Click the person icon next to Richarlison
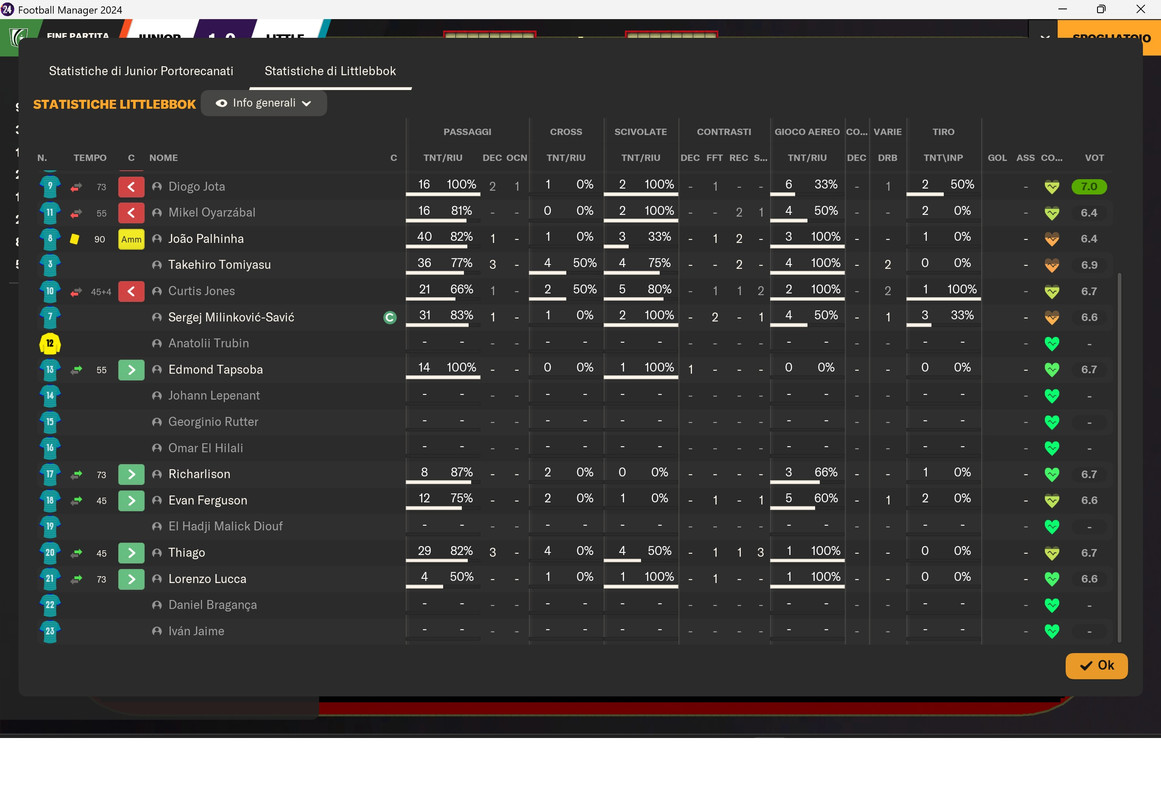1161x800 pixels. 157,474
